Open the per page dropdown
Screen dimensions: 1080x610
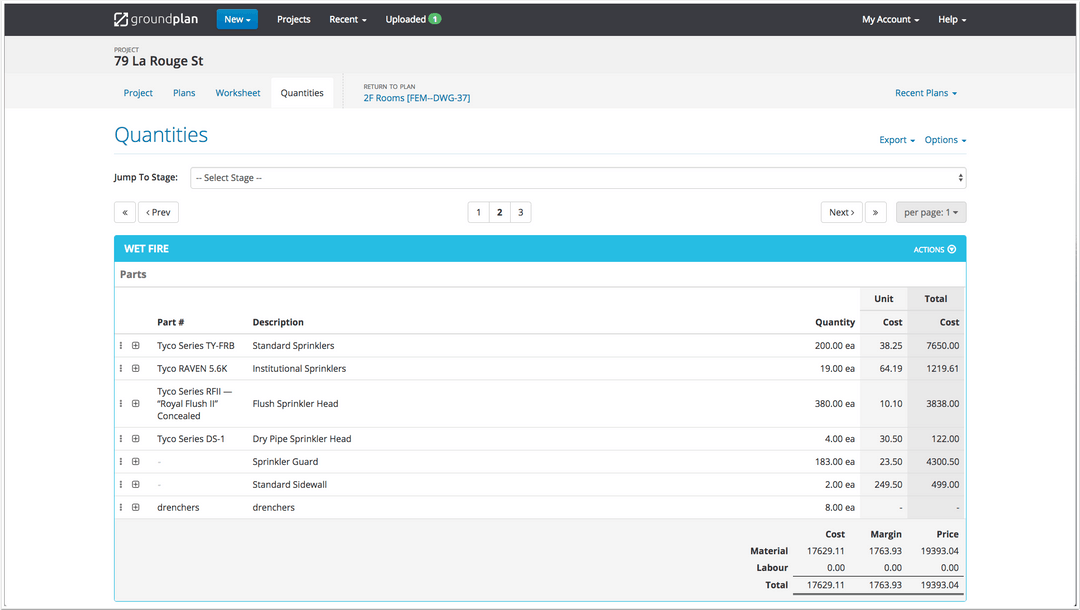pyautogui.click(x=931, y=212)
